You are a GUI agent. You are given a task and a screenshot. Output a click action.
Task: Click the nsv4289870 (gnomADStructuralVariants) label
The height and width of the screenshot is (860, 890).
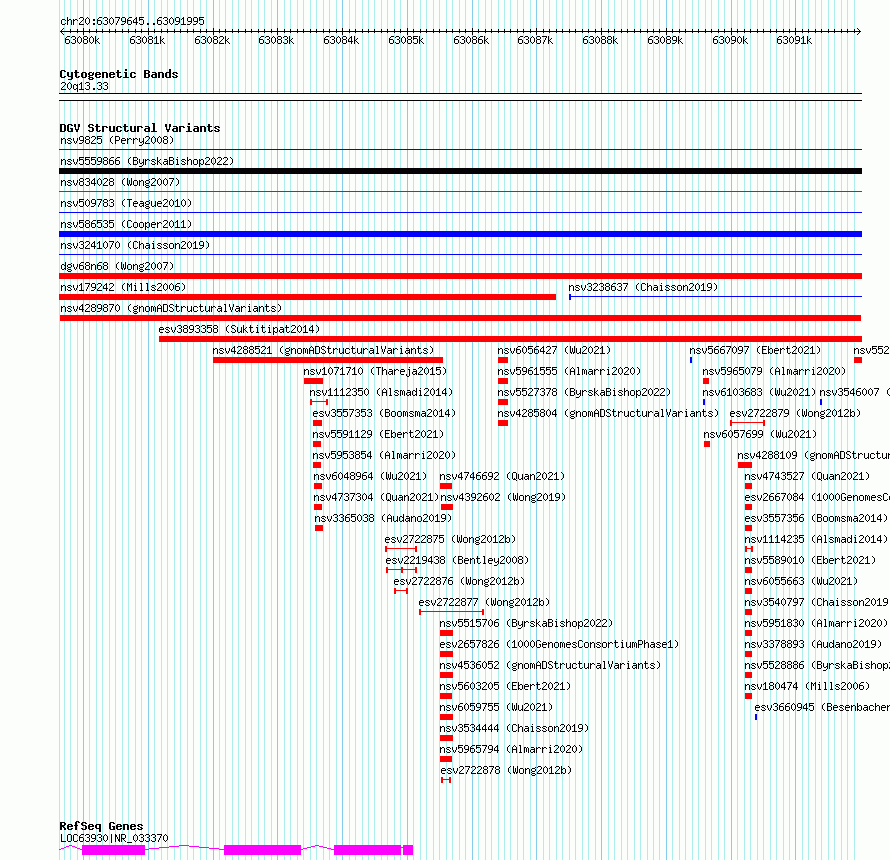(171, 308)
